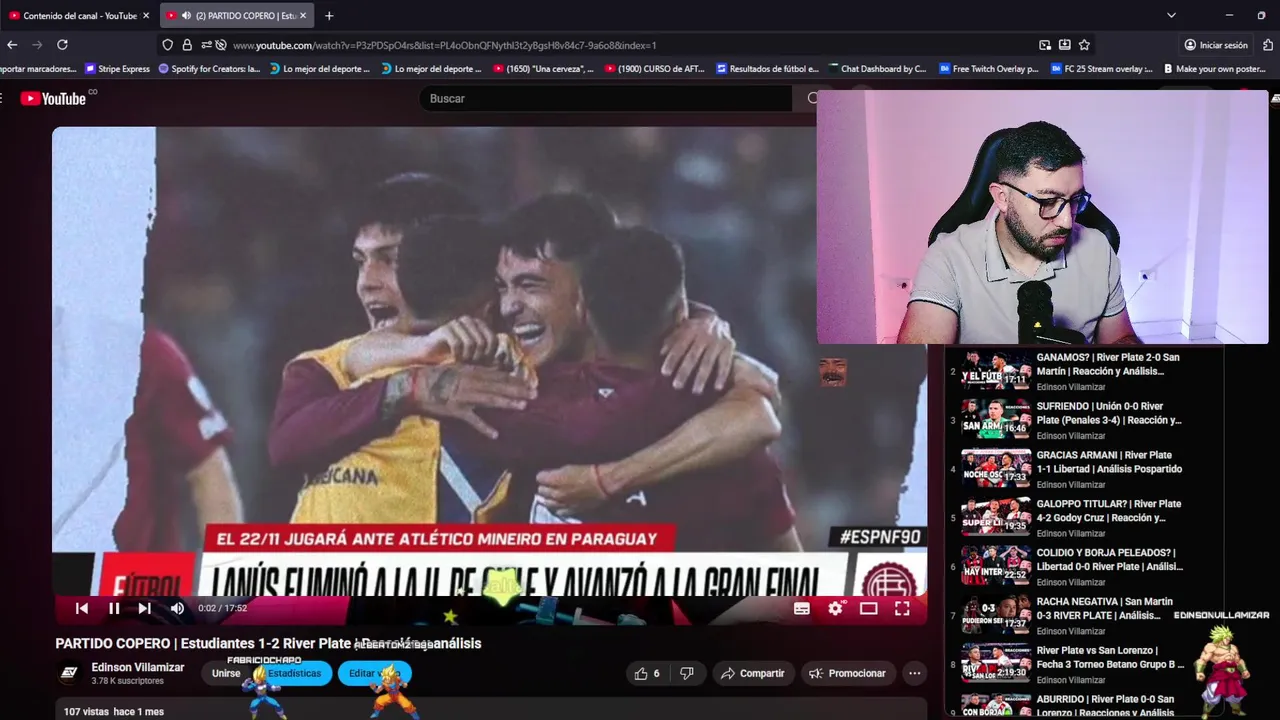Open the player settings gear
Viewport: 1280px width, 720px height.
[x=836, y=608]
